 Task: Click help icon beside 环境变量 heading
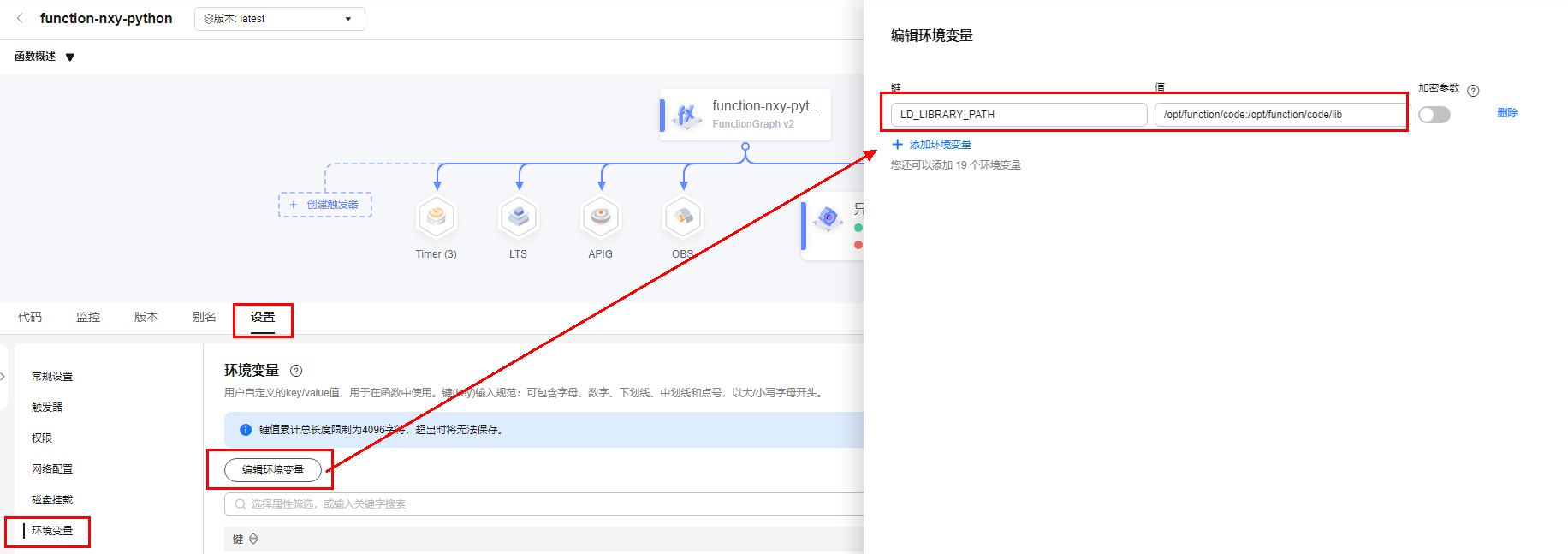click(x=296, y=371)
